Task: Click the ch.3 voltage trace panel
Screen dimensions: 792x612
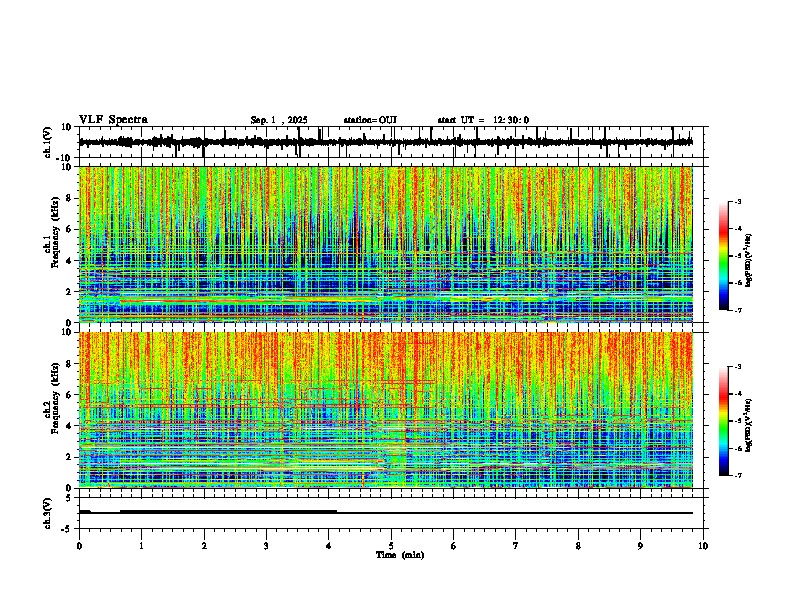Action: coord(391,513)
